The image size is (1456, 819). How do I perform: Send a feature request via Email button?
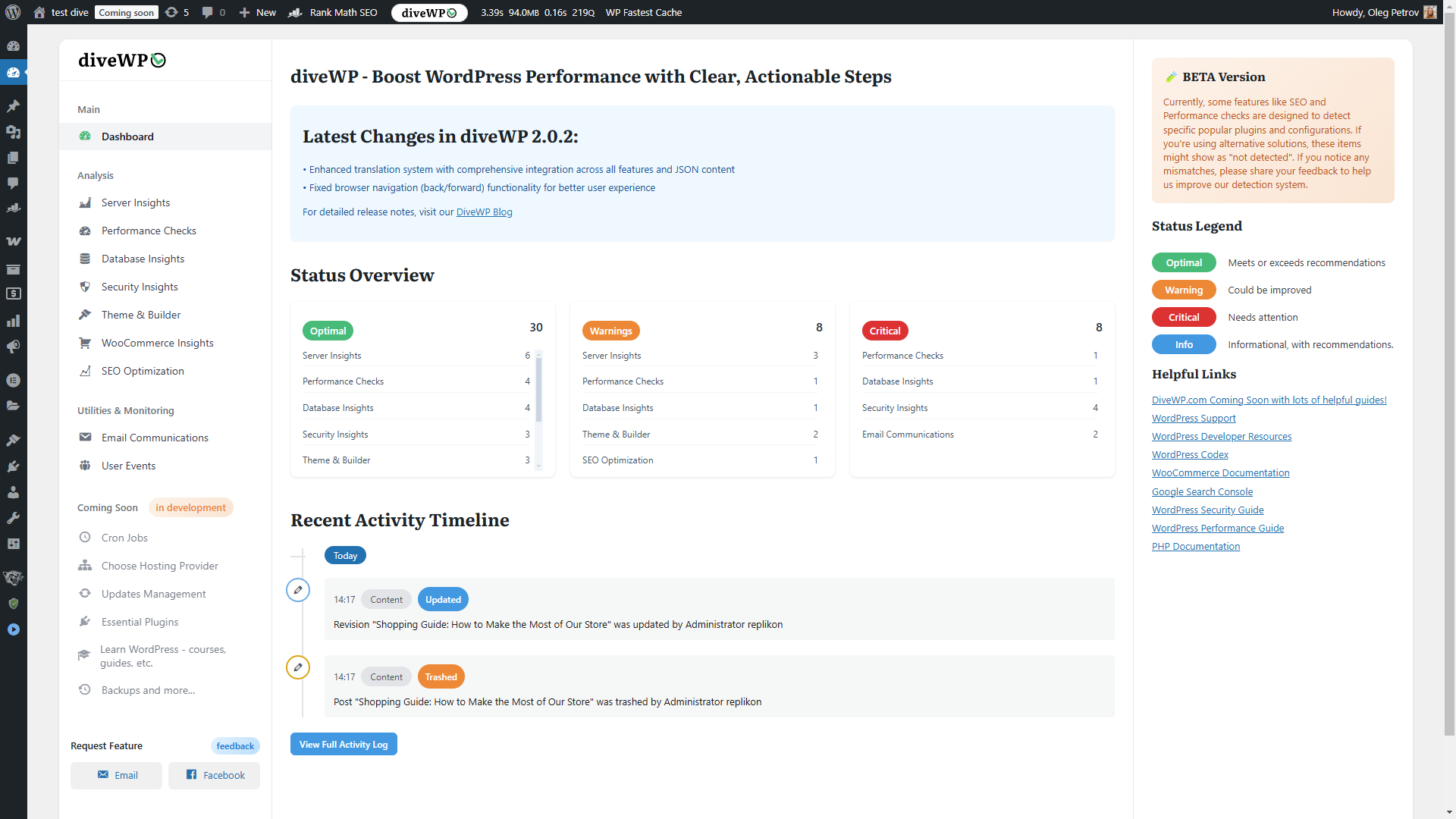tap(116, 775)
